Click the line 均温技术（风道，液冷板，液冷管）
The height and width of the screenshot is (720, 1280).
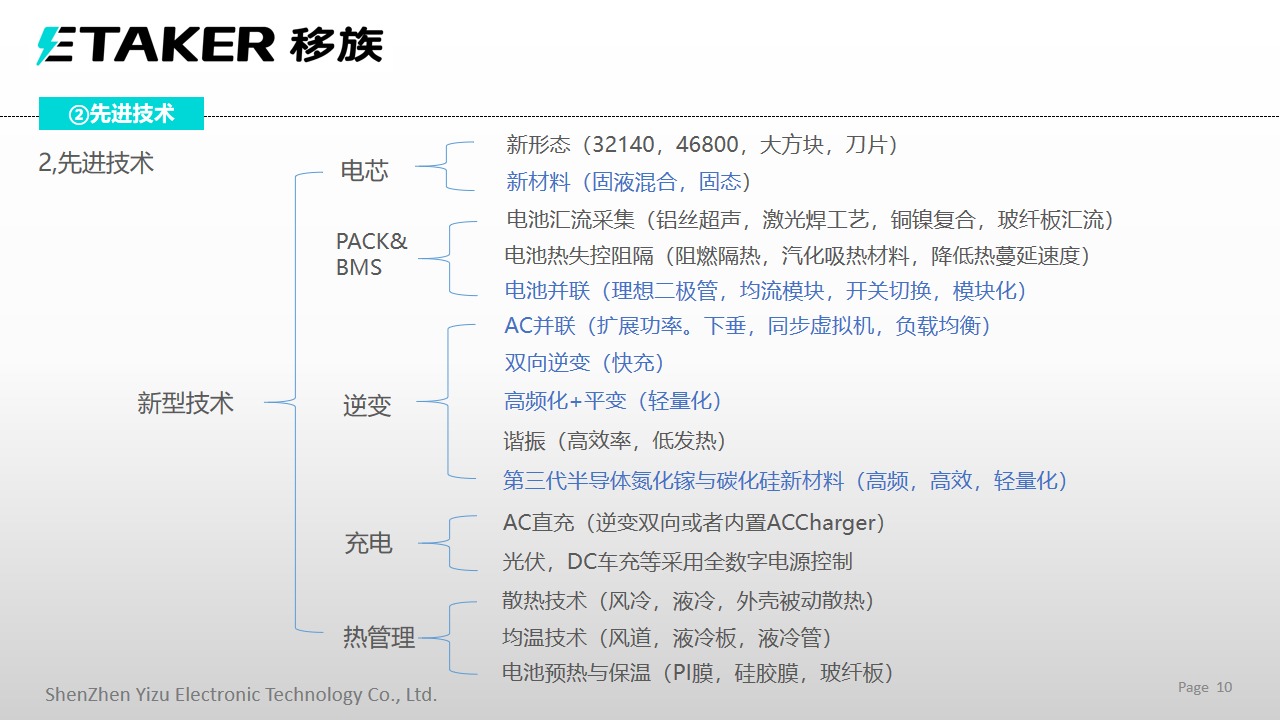click(668, 638)
